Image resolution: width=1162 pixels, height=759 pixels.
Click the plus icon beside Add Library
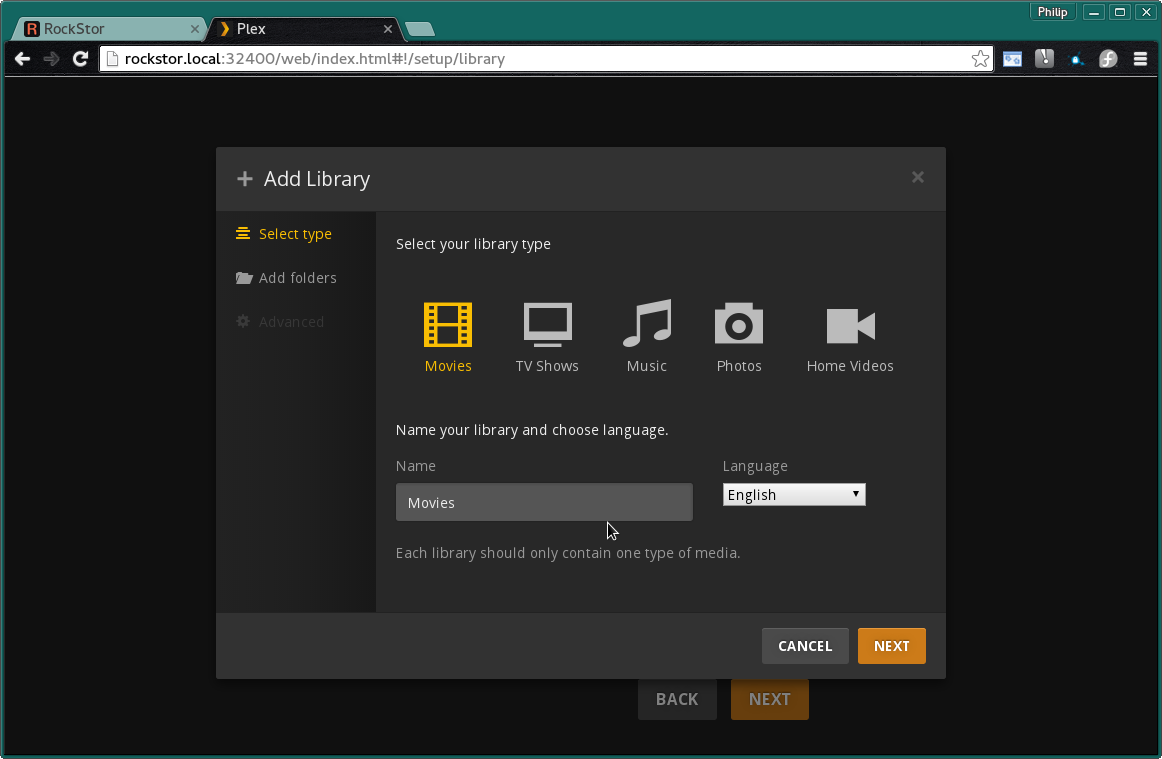[x=245, y=179]
